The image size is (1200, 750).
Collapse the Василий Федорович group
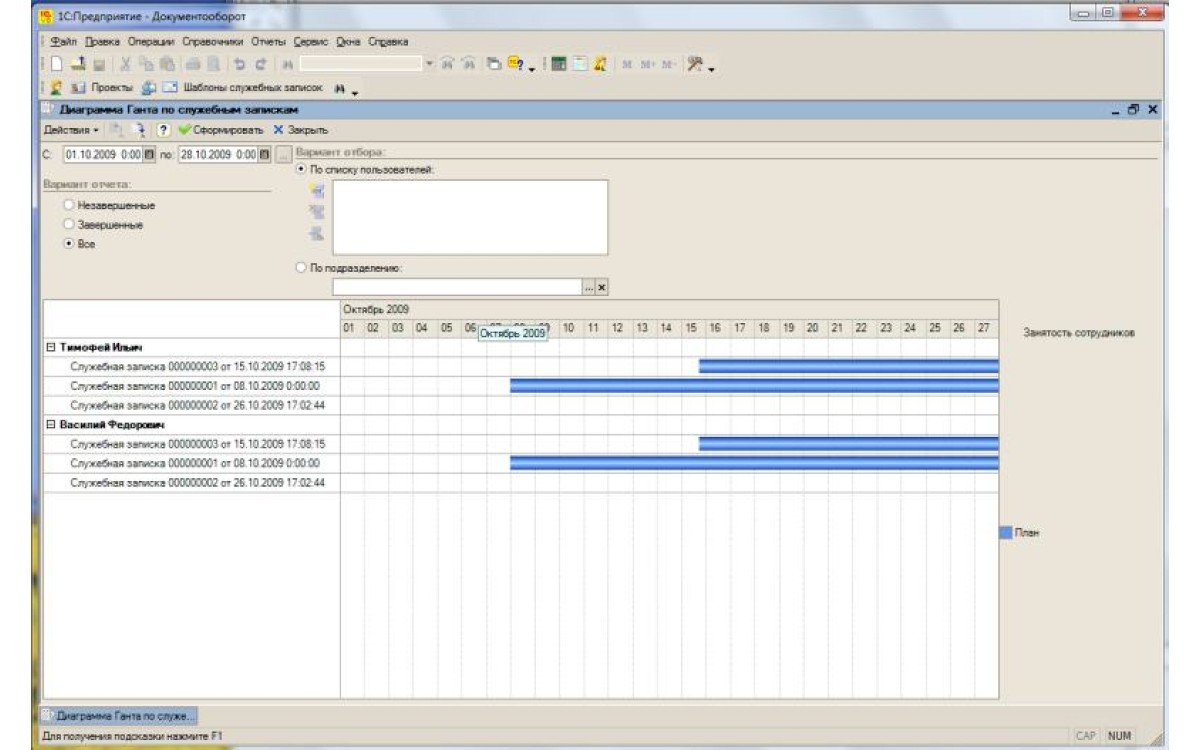50,425
